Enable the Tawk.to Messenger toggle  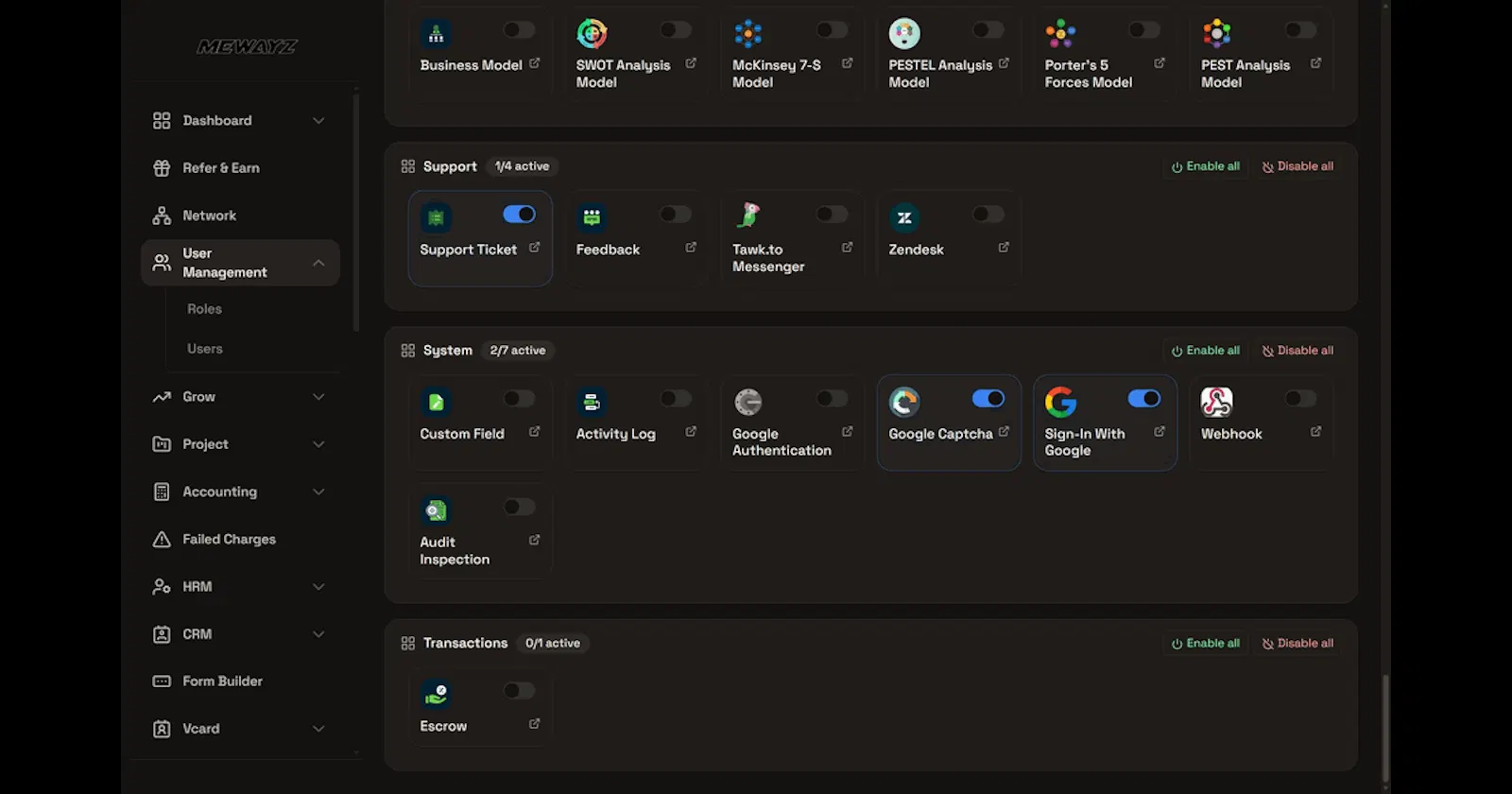tap(832, 215)
